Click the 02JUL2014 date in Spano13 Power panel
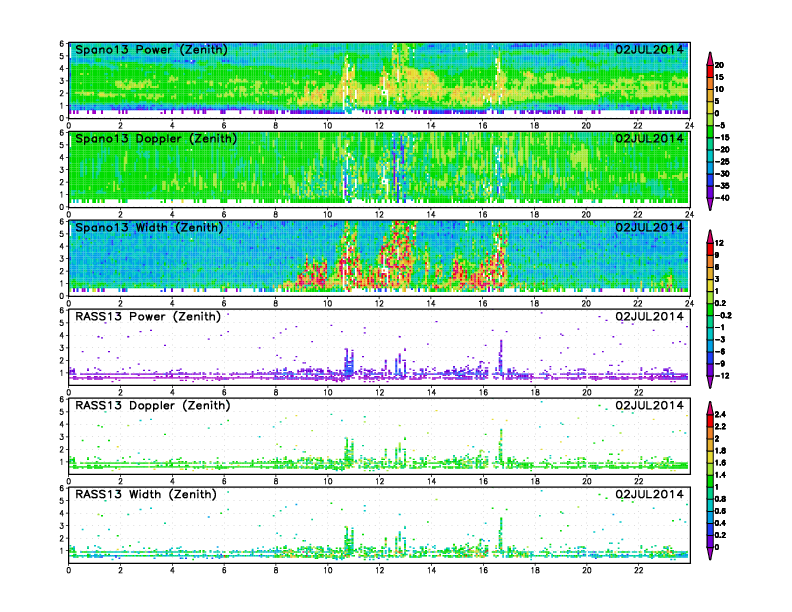 (x=649, y=50)
